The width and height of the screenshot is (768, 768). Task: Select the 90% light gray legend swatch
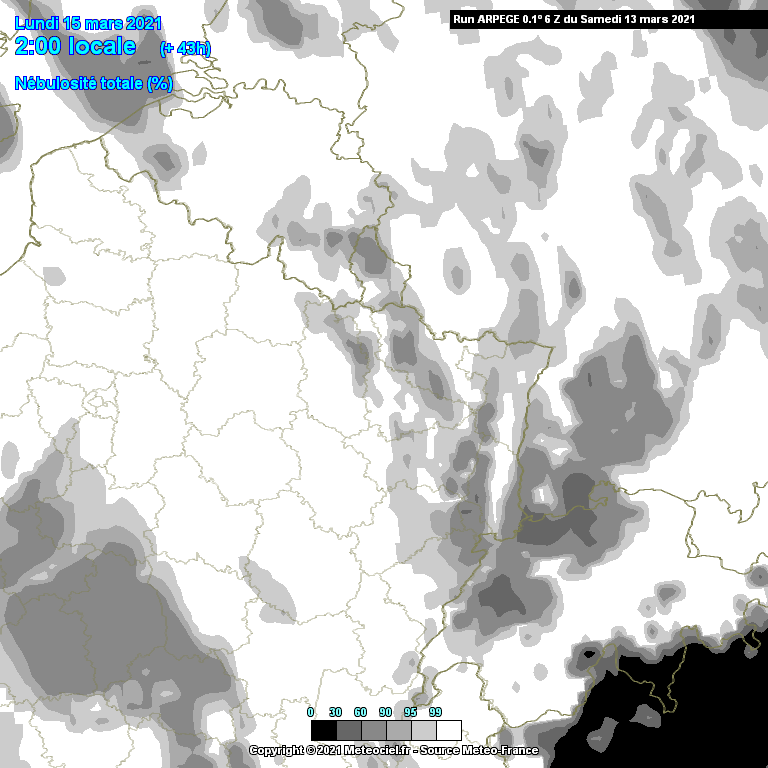(x=398, y=730)
